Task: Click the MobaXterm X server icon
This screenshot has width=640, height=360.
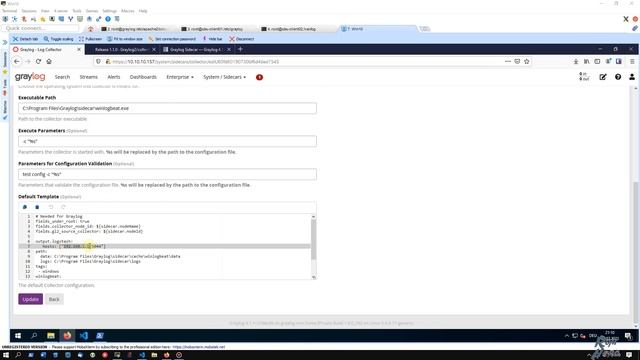Action: pos(625,19)
